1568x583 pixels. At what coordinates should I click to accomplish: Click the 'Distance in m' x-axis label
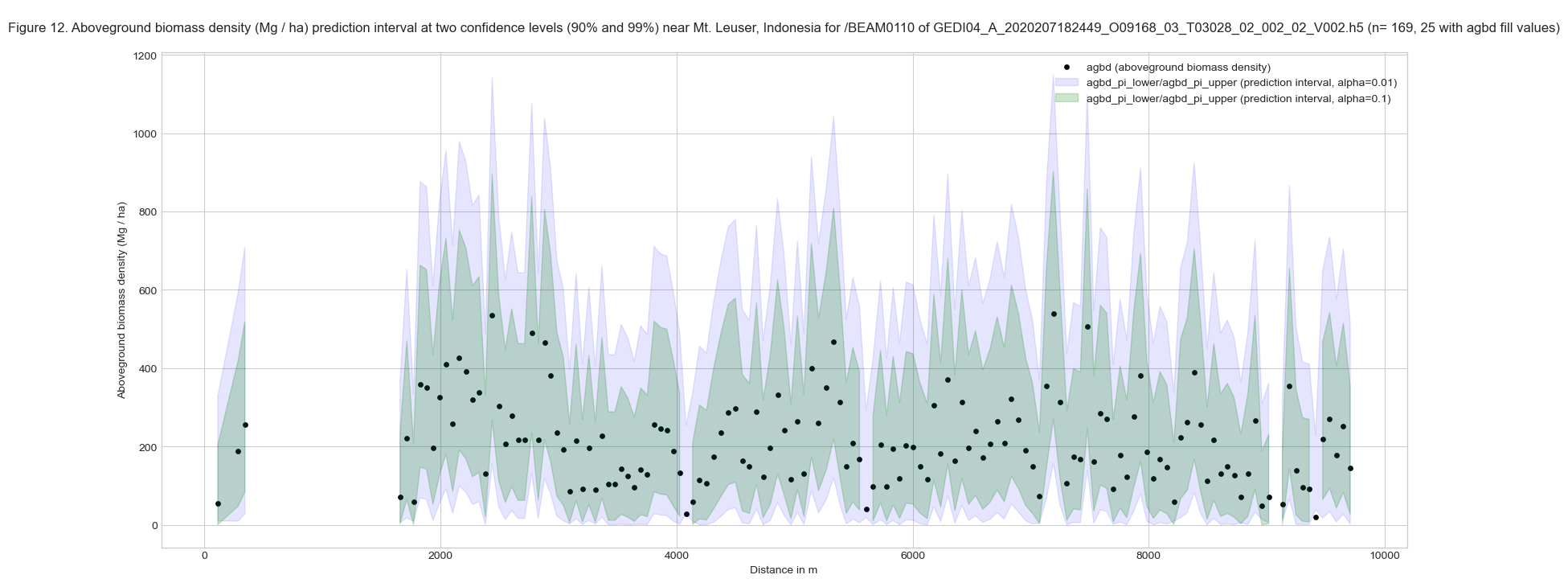click(784, 569)
